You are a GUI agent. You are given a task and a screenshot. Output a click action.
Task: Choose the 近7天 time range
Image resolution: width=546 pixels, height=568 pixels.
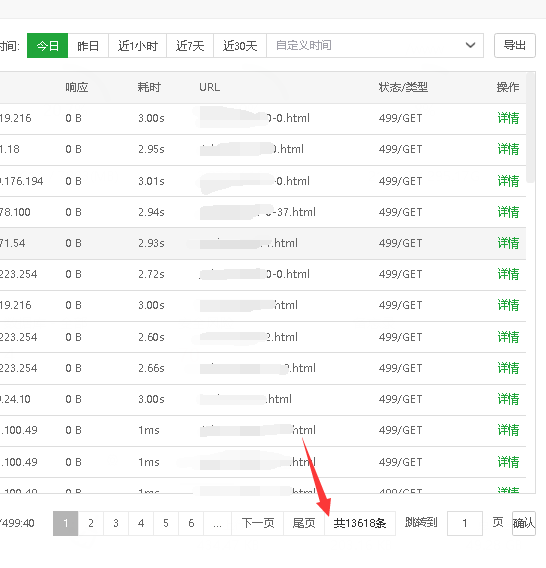click(190, 46)
